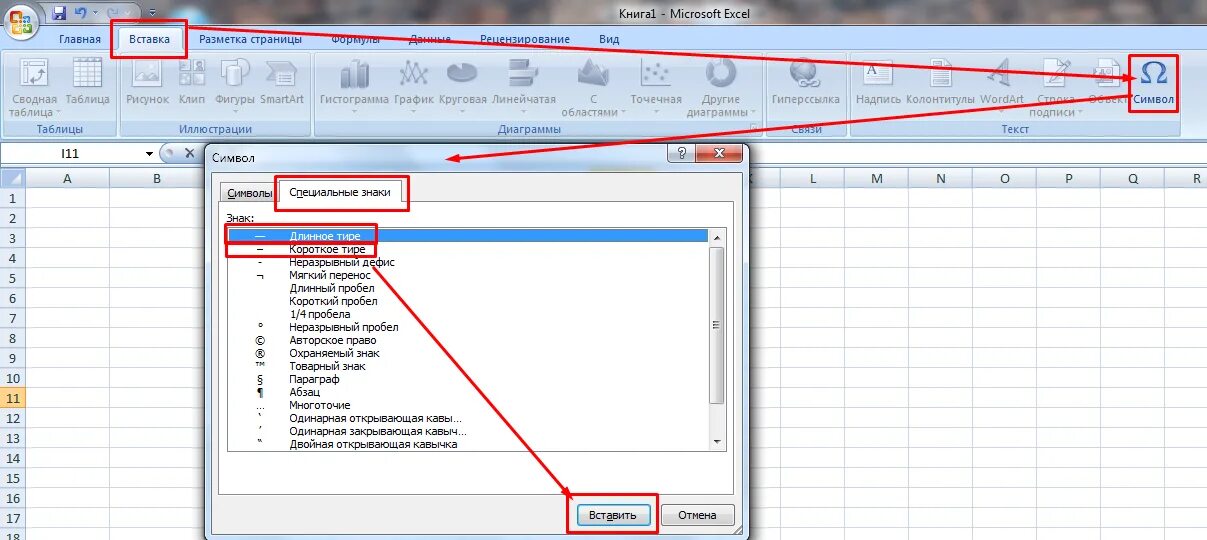Select the 'Абзац' symbol row

point(468,392)
